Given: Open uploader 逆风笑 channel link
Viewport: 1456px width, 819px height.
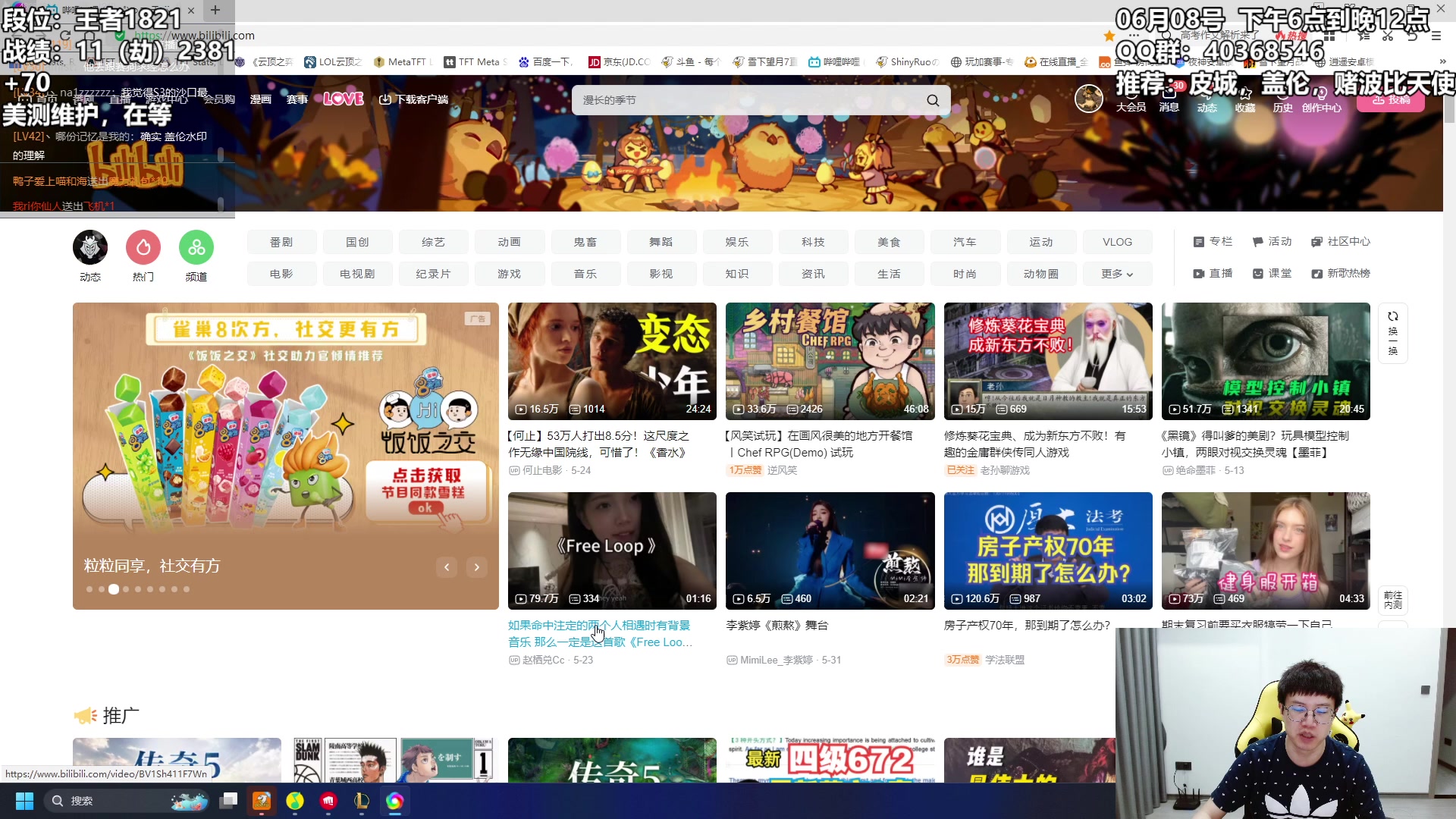Looking at the screenshot, I should 782,471.
